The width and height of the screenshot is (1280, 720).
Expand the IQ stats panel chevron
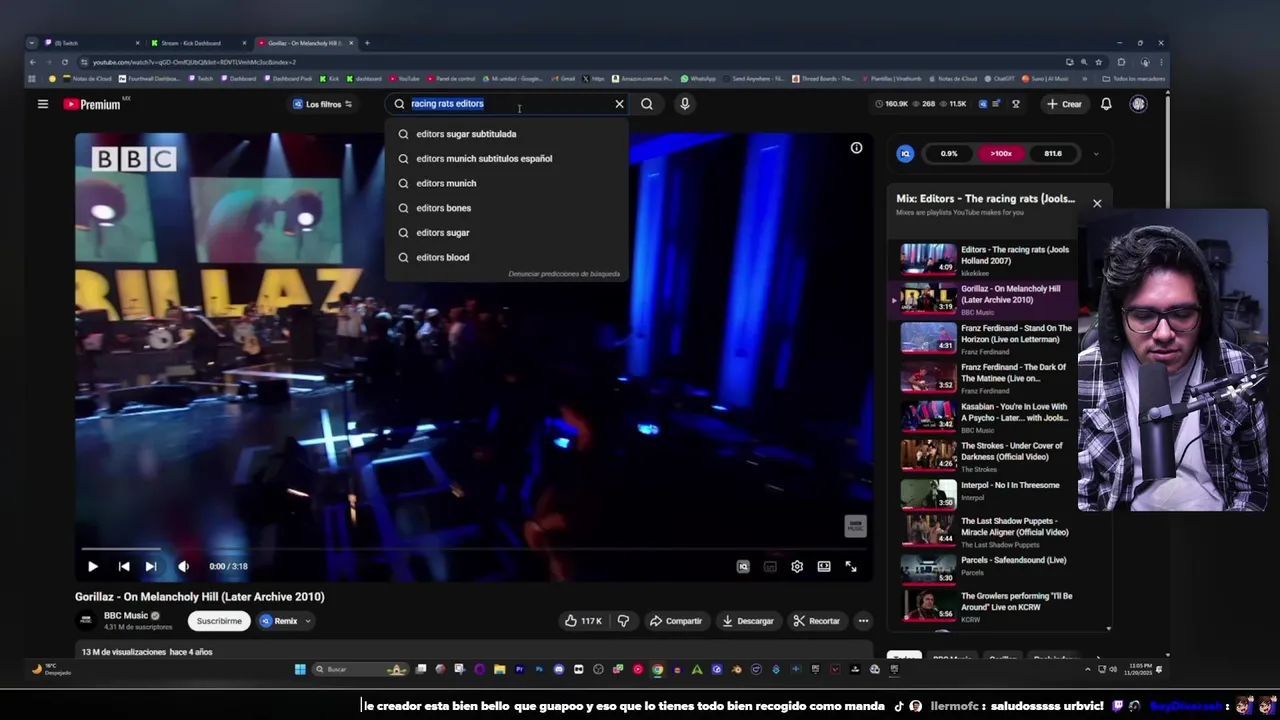(x=1096, y=154)
